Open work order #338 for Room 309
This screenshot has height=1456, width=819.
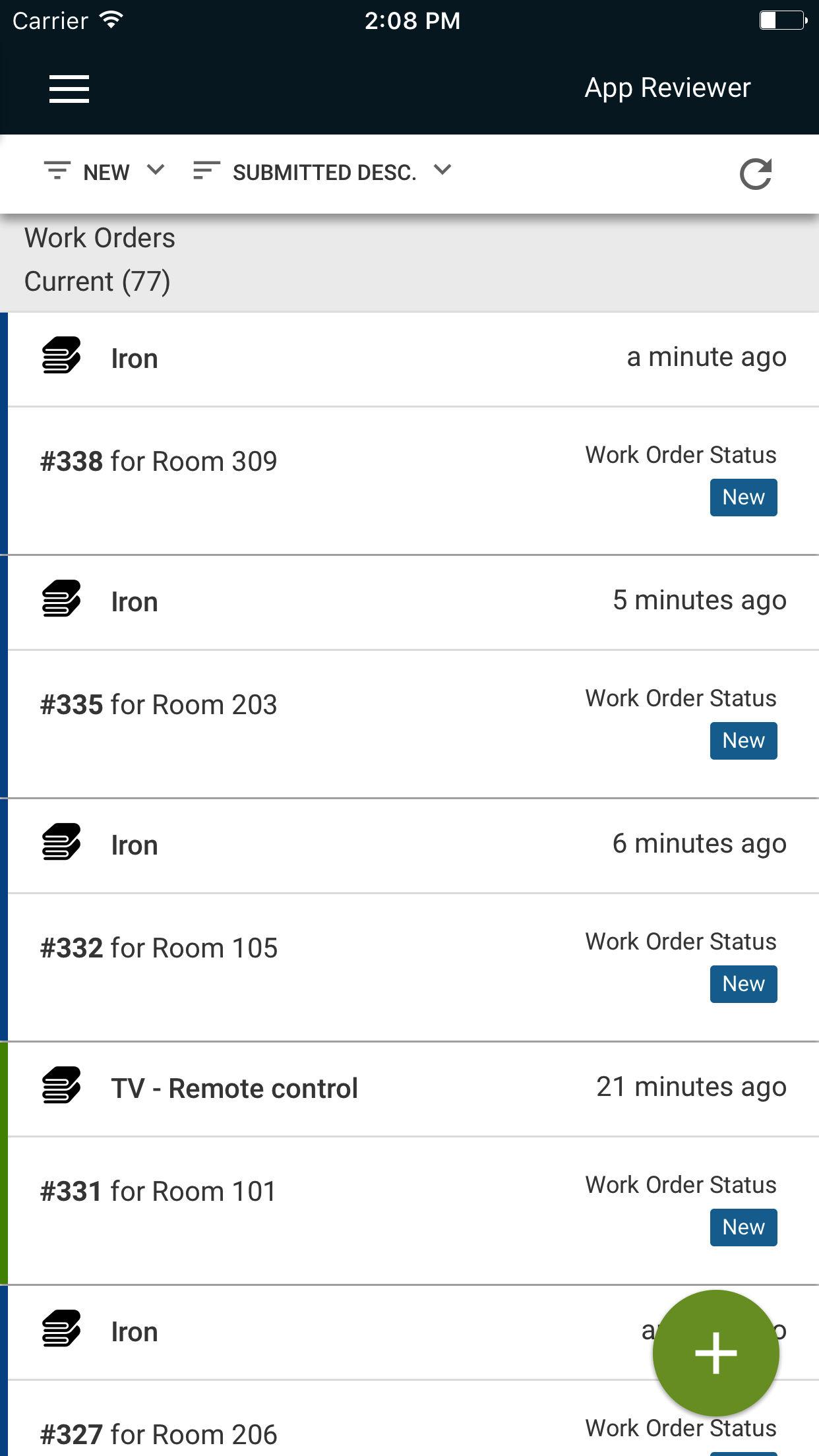tap(159, 462)
